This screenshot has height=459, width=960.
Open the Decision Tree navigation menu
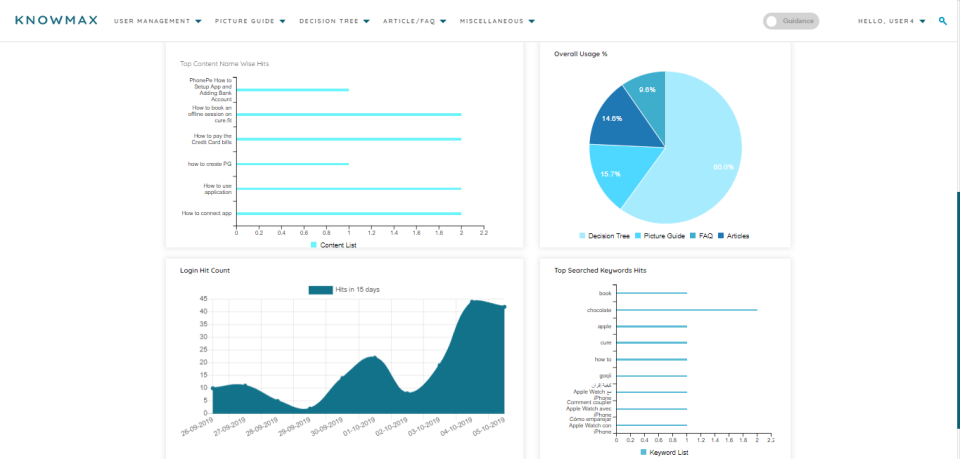click(334, 21)
